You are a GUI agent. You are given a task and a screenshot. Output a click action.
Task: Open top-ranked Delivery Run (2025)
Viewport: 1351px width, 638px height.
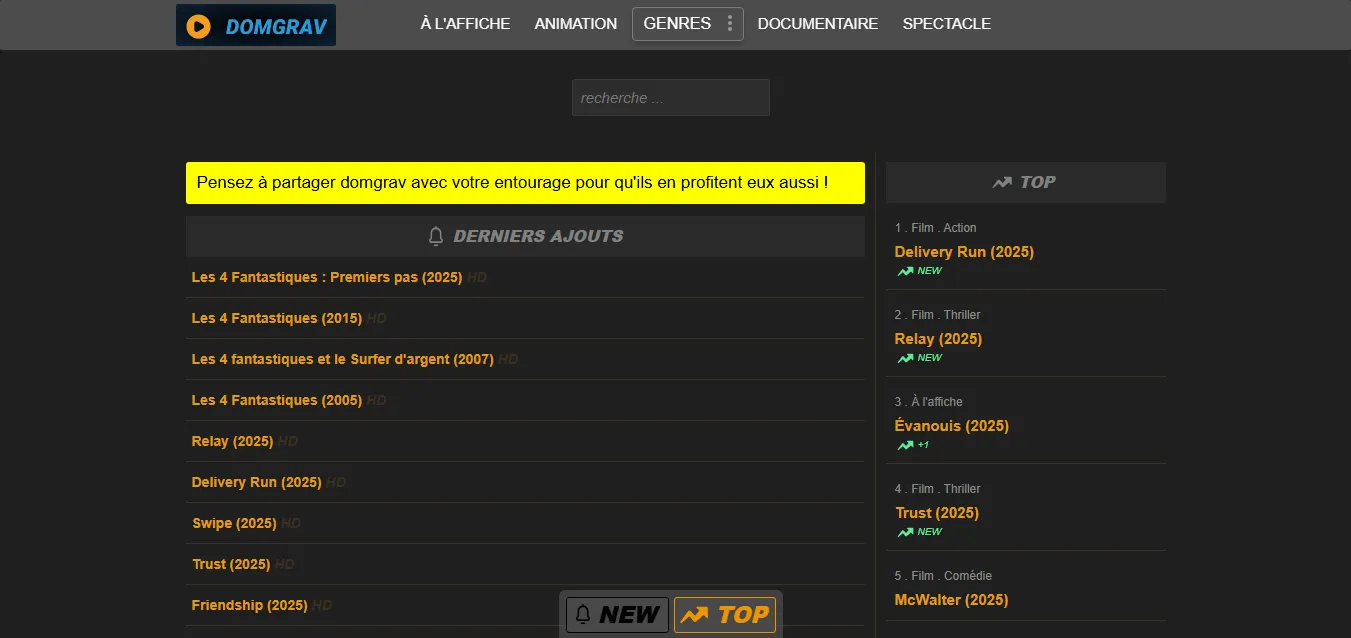pyautogui.click(x=963, y=252)
